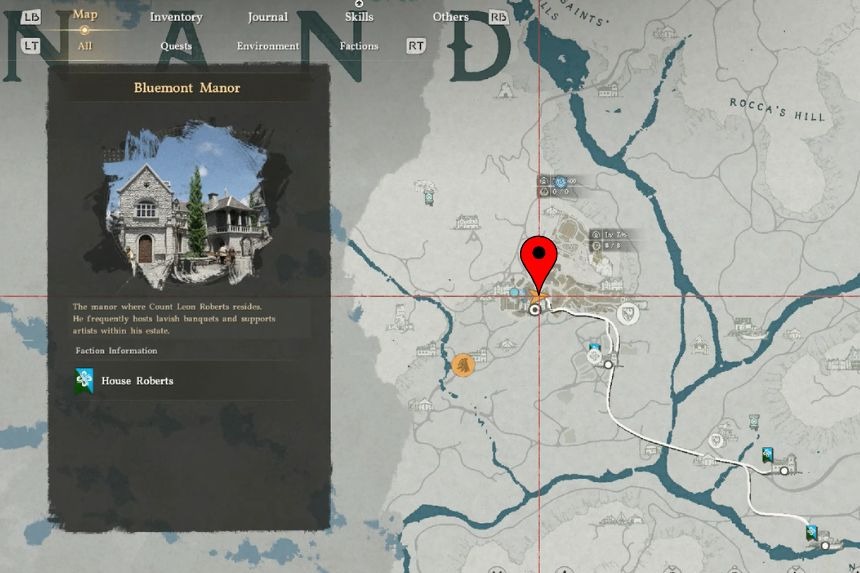This screenshot has height=573, width=860.
Task: Switch to the Inventory tab
Action: tap(176, 17)
